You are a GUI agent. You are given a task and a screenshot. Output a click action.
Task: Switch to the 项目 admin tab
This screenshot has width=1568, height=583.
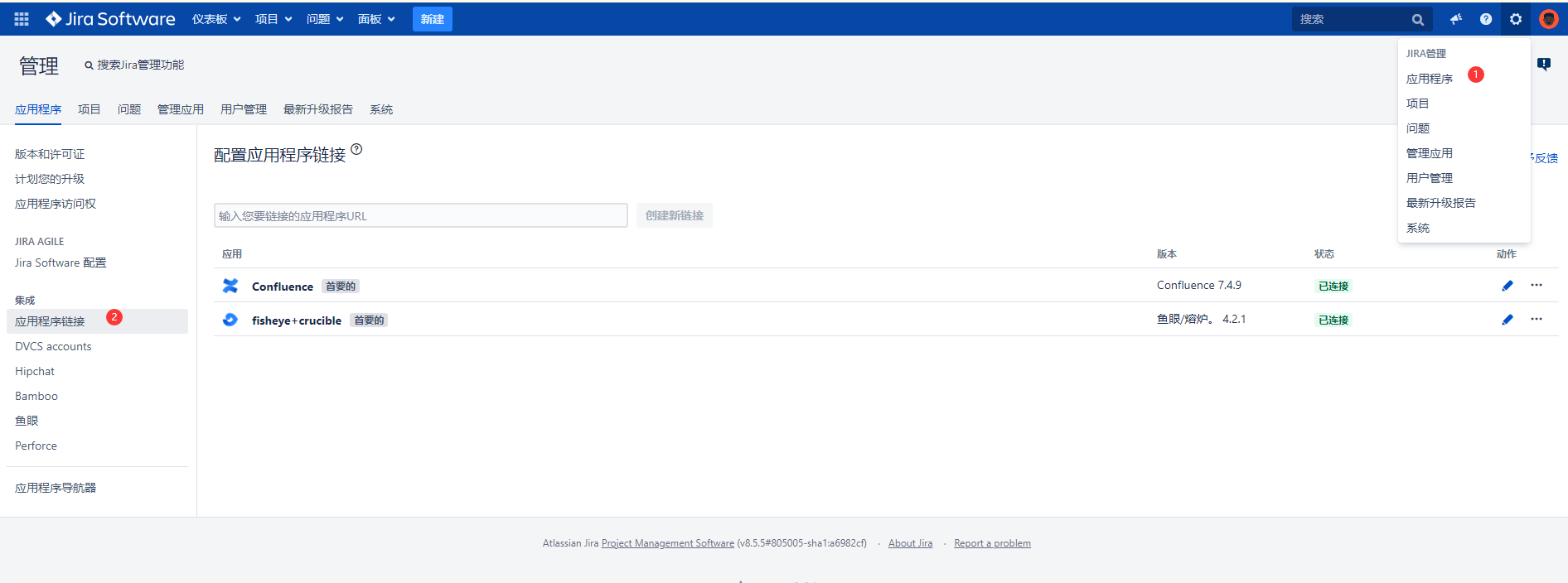pos(90,109)
